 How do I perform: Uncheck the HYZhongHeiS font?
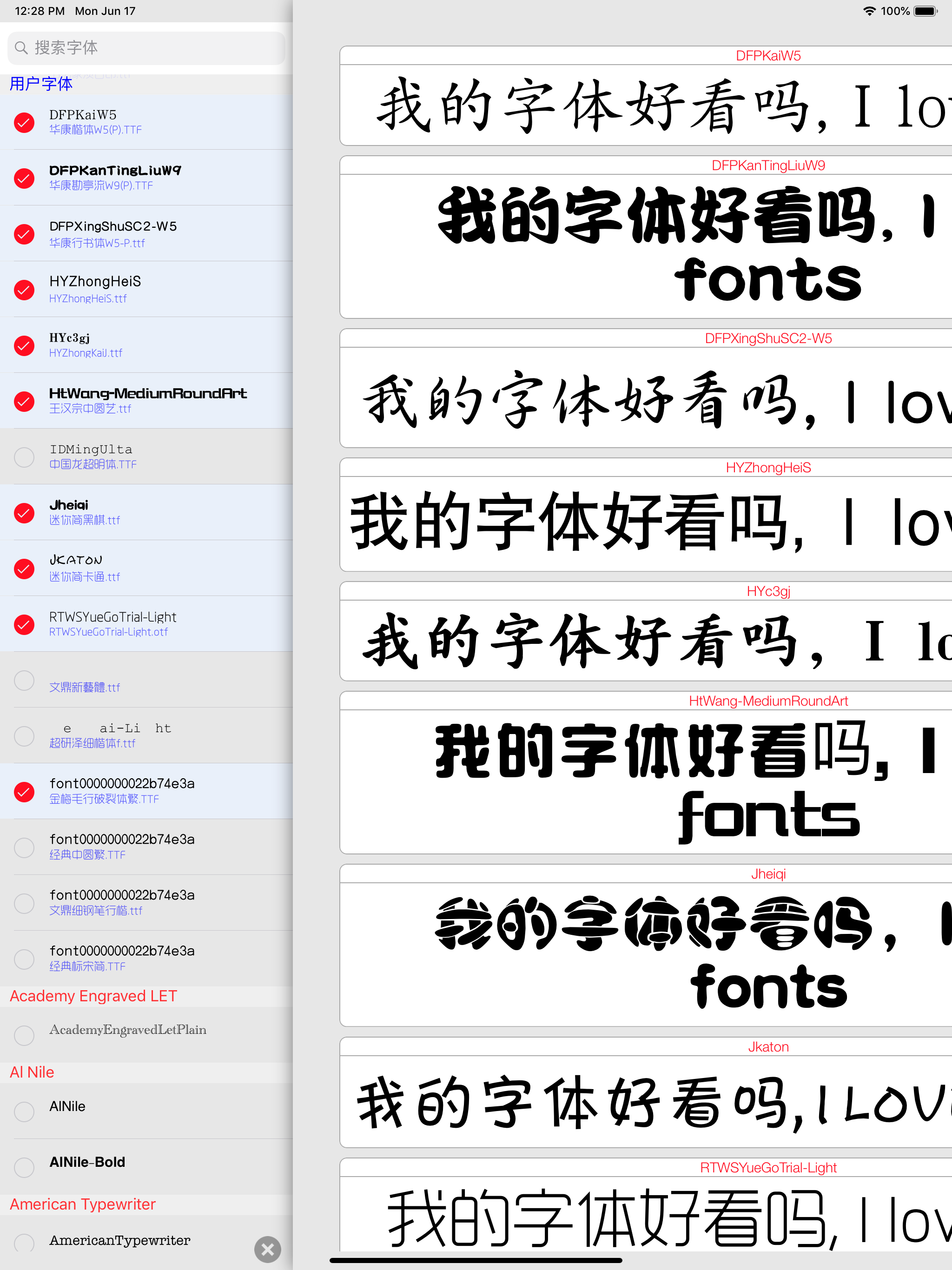coord(24,289)
